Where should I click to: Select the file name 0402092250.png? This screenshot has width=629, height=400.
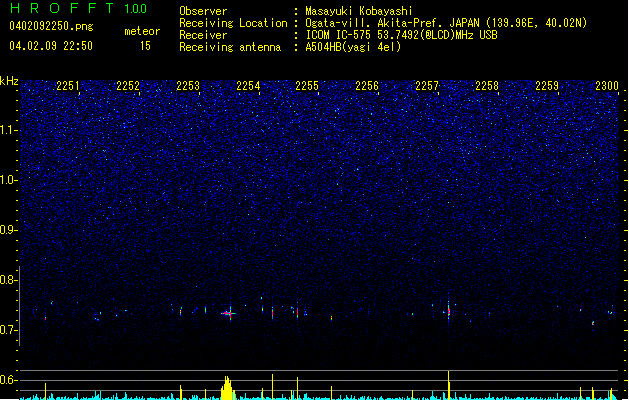point(51,26)
